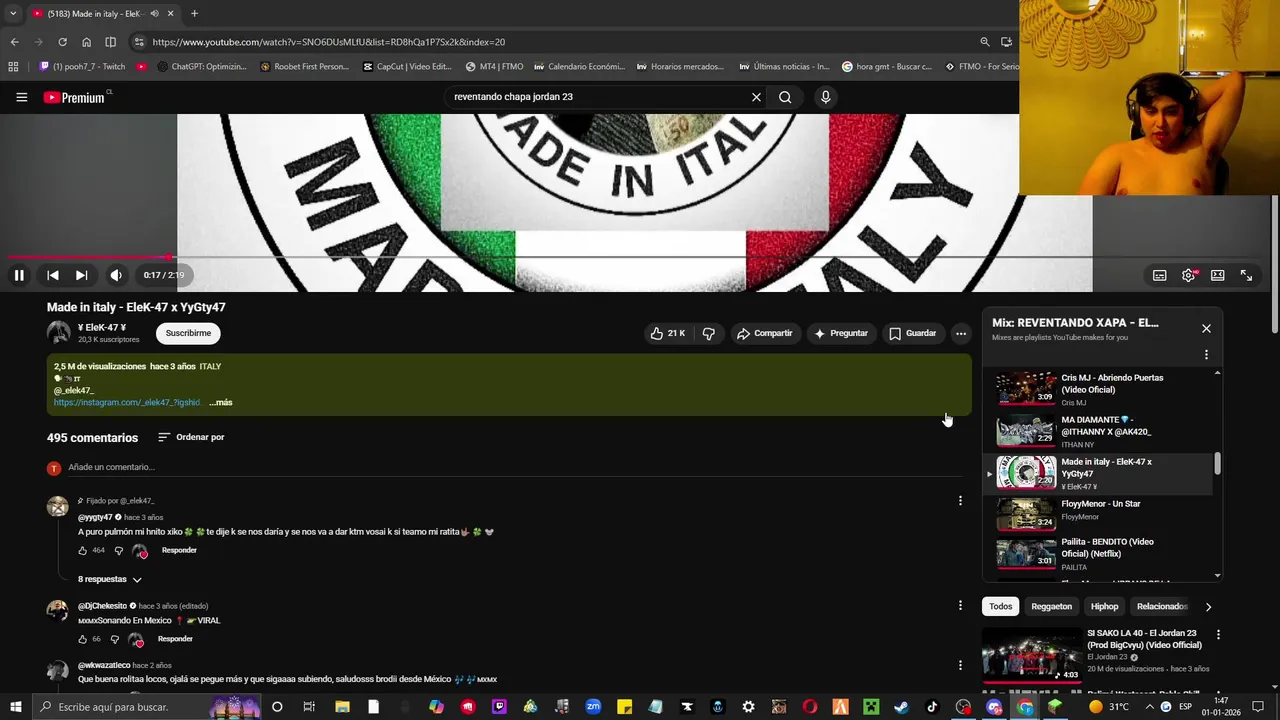
Task: Open Steam from the taskbar
Action: click(901, 707)
